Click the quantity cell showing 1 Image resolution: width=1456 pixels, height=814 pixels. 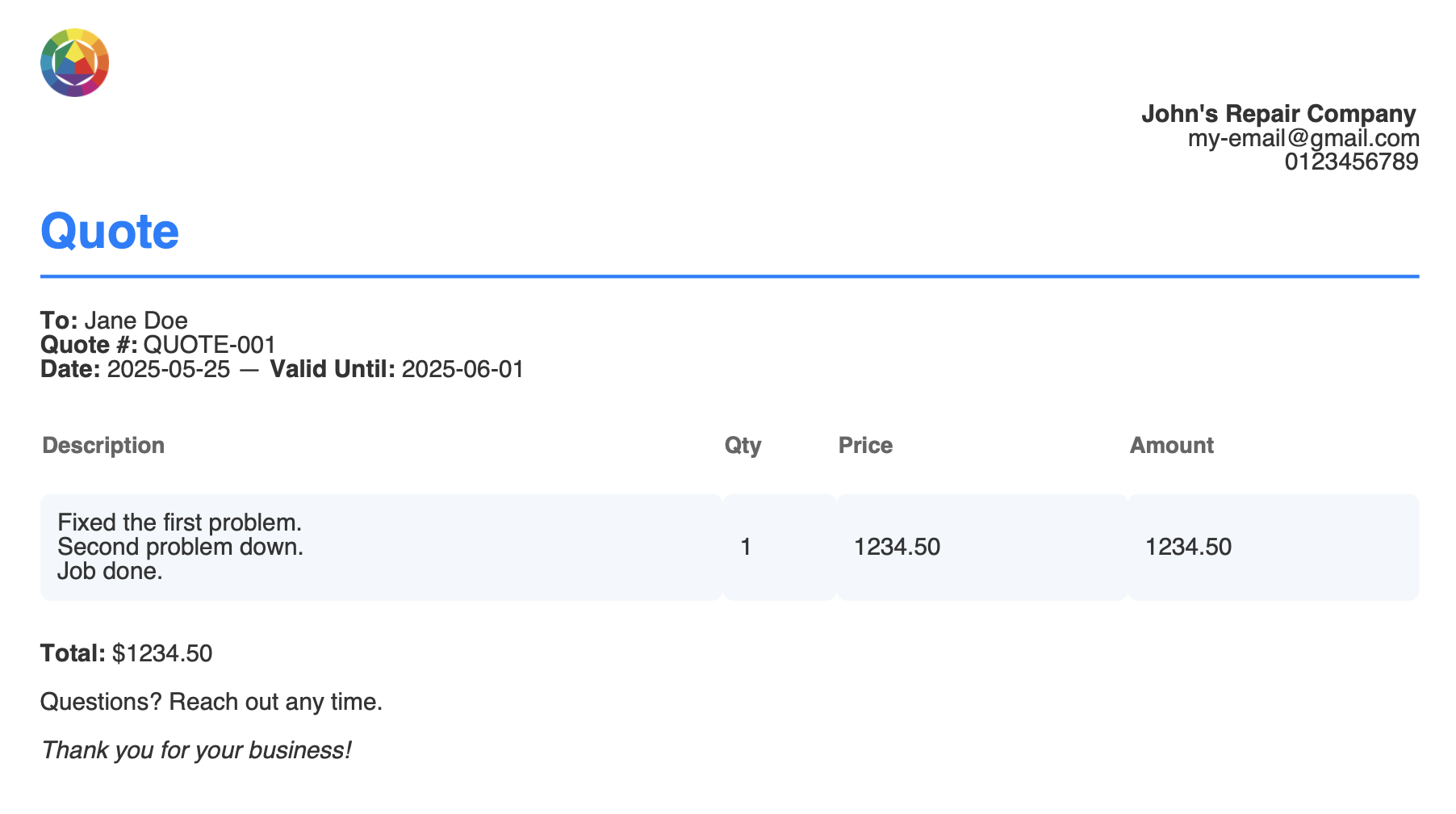(780, 547)
